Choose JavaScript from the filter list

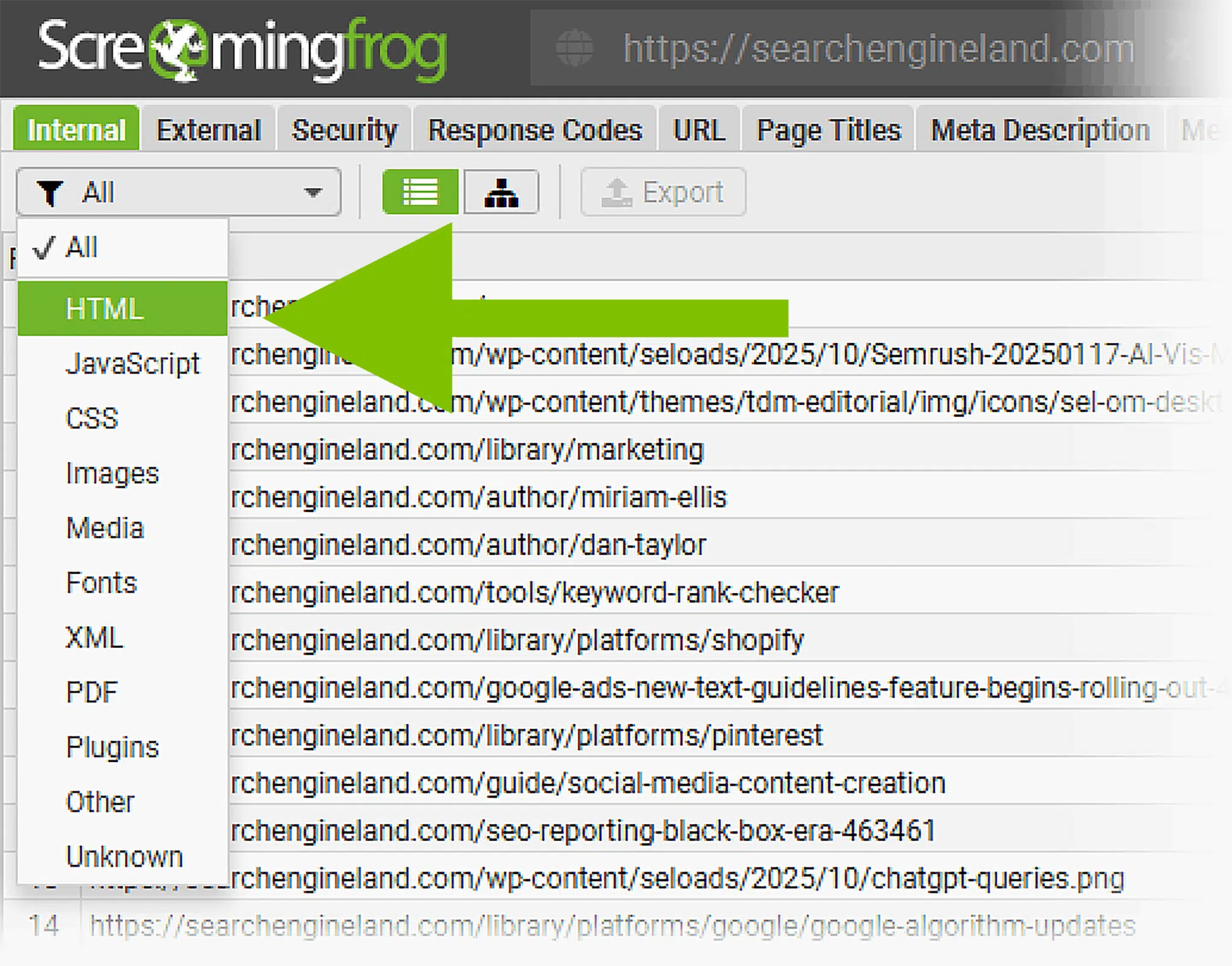(x=123, y=363)
